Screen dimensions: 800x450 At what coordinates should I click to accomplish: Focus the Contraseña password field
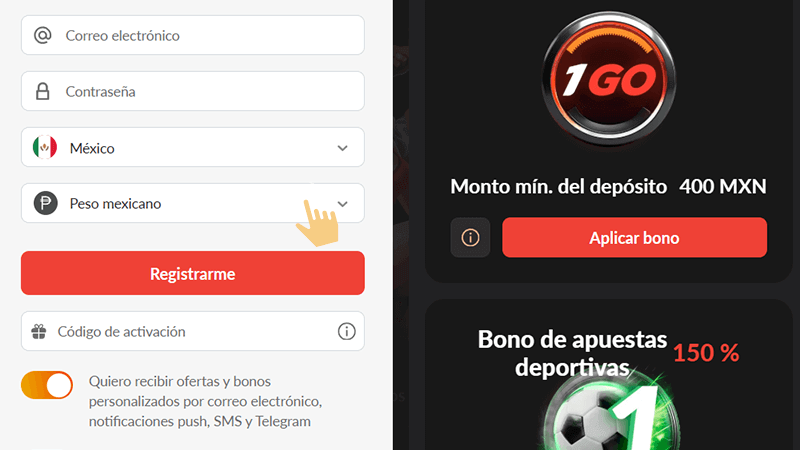pos(193,91)
